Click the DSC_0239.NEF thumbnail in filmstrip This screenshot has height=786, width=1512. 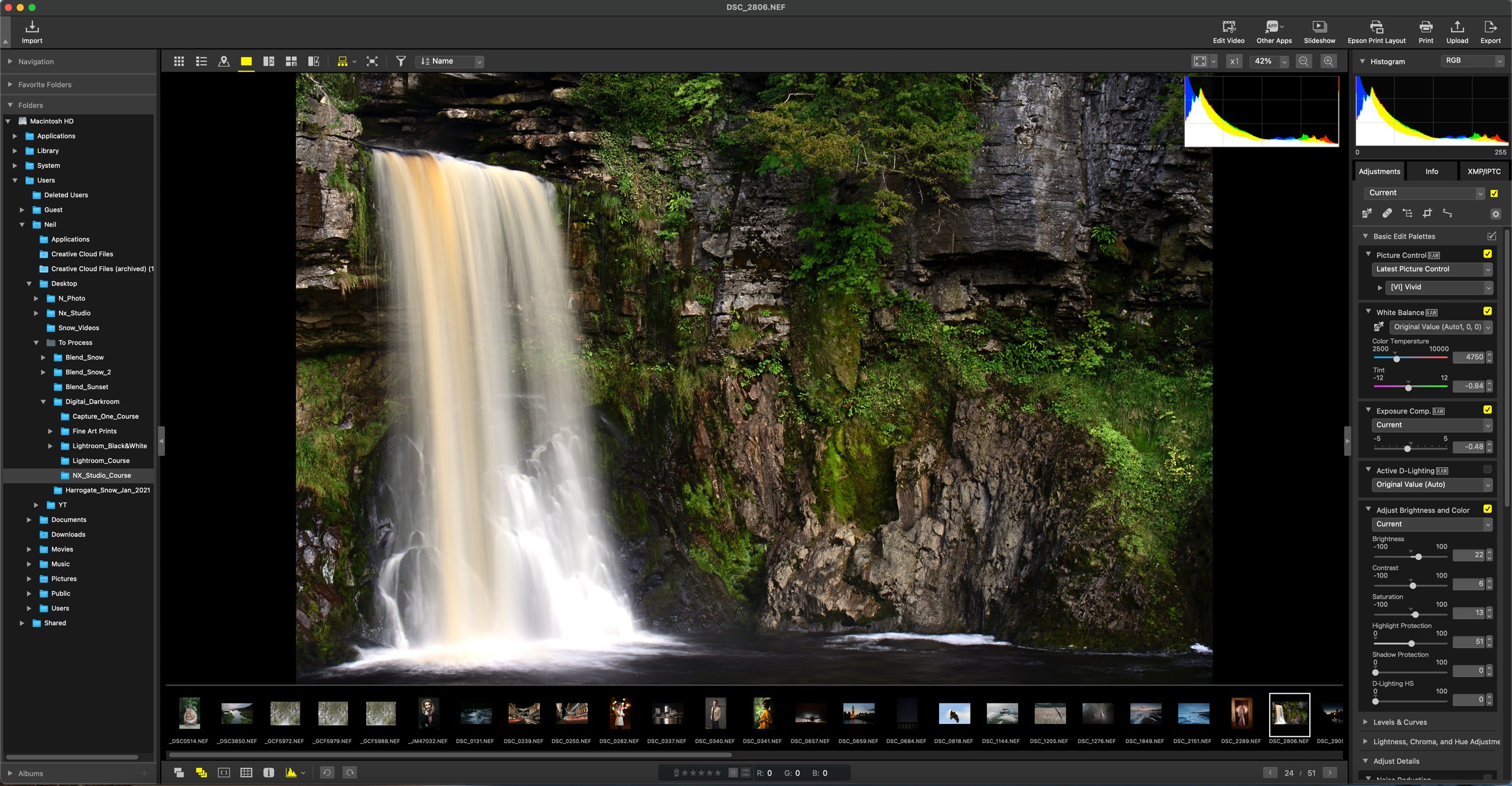[525, 714]
